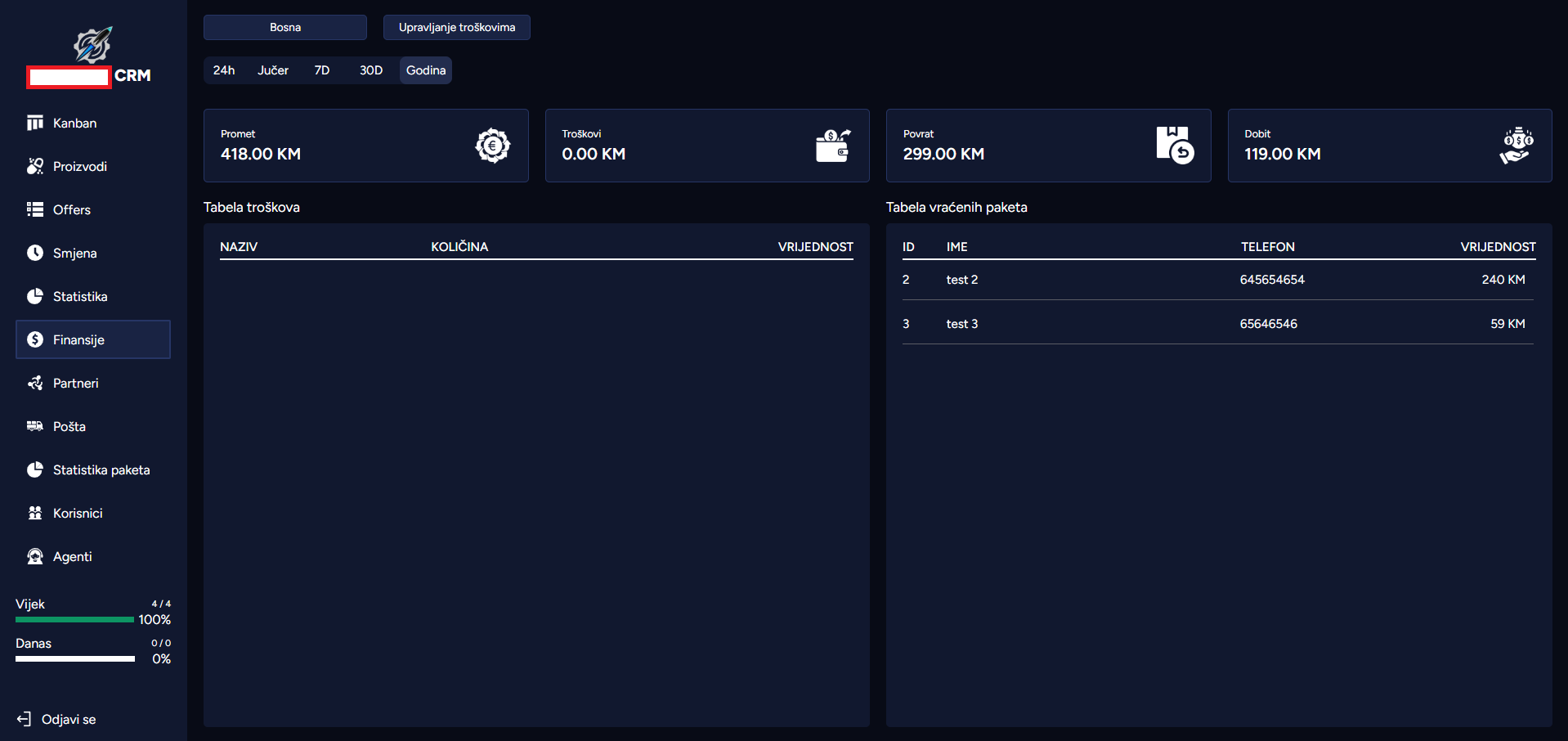This screenshot has width=1568, height=741.
Task: Click the Povrat 299.00 KM card
Action: pos(1049,146)
